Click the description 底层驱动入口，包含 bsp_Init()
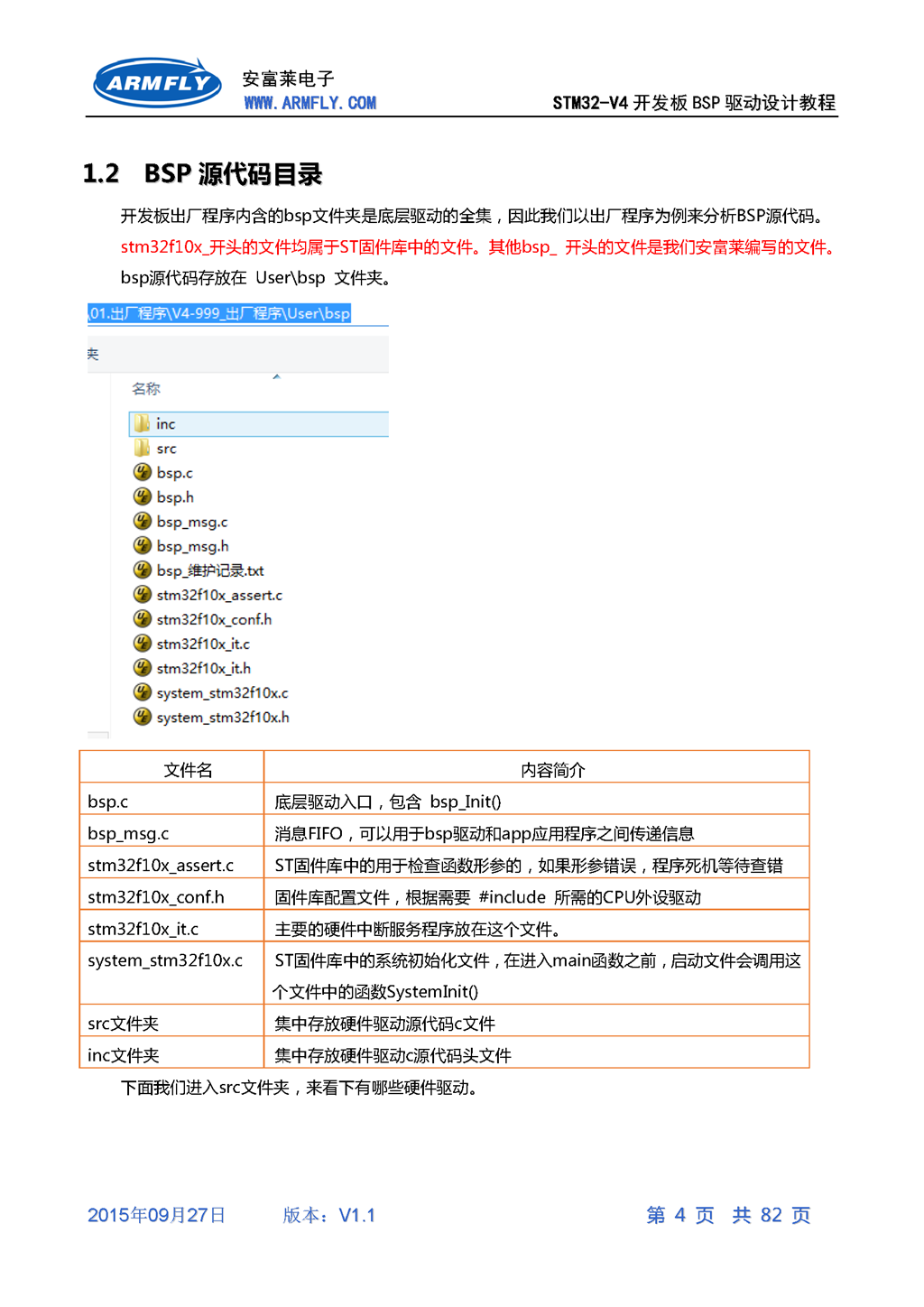This screenshot has height=1307, width=924. [388, 802]
